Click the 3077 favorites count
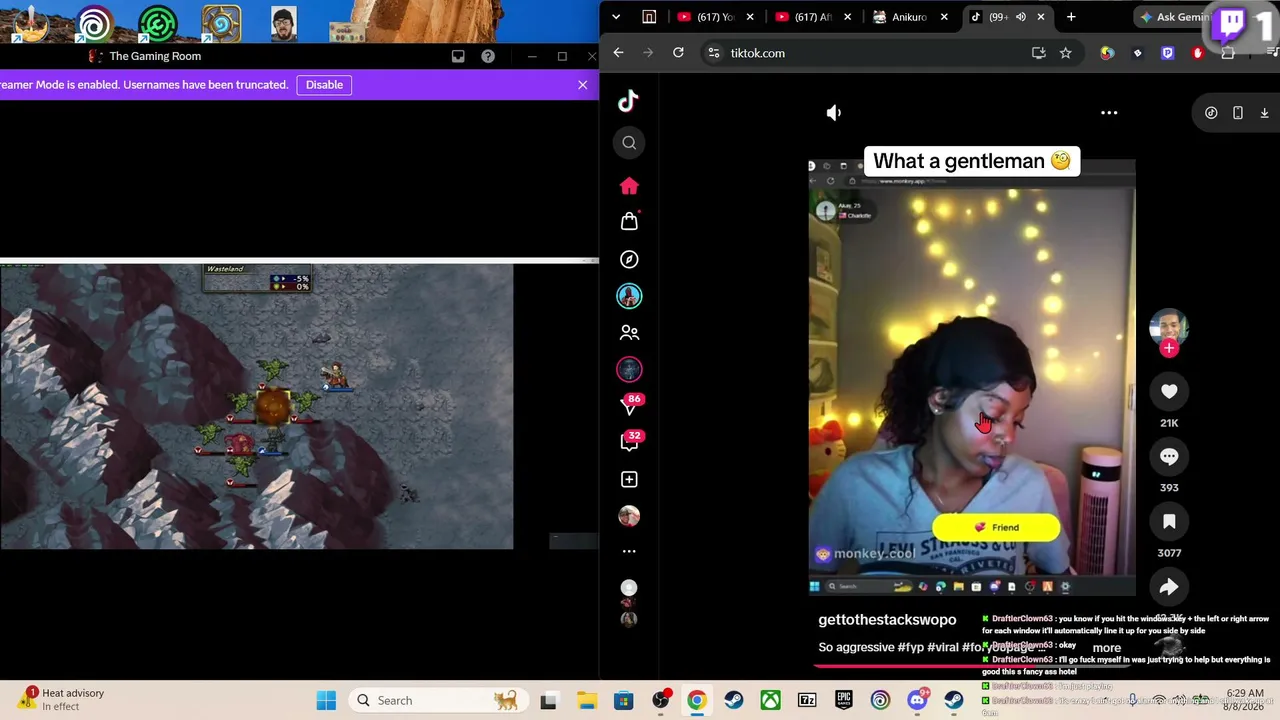 click(1169, 553)
